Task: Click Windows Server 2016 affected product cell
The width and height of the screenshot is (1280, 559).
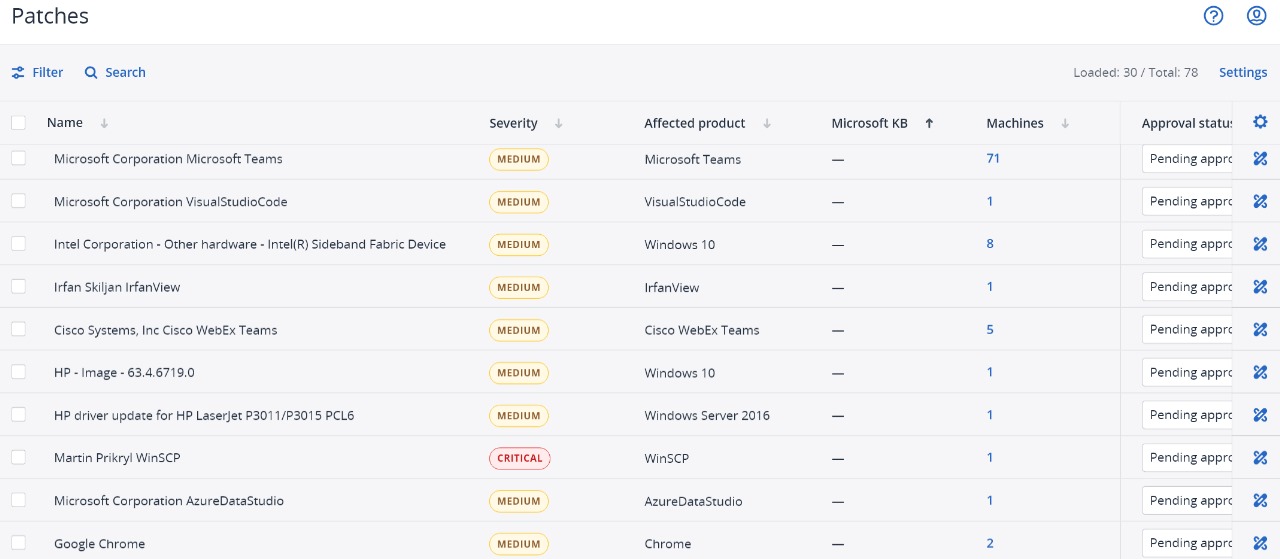Action: click(707, 415)
